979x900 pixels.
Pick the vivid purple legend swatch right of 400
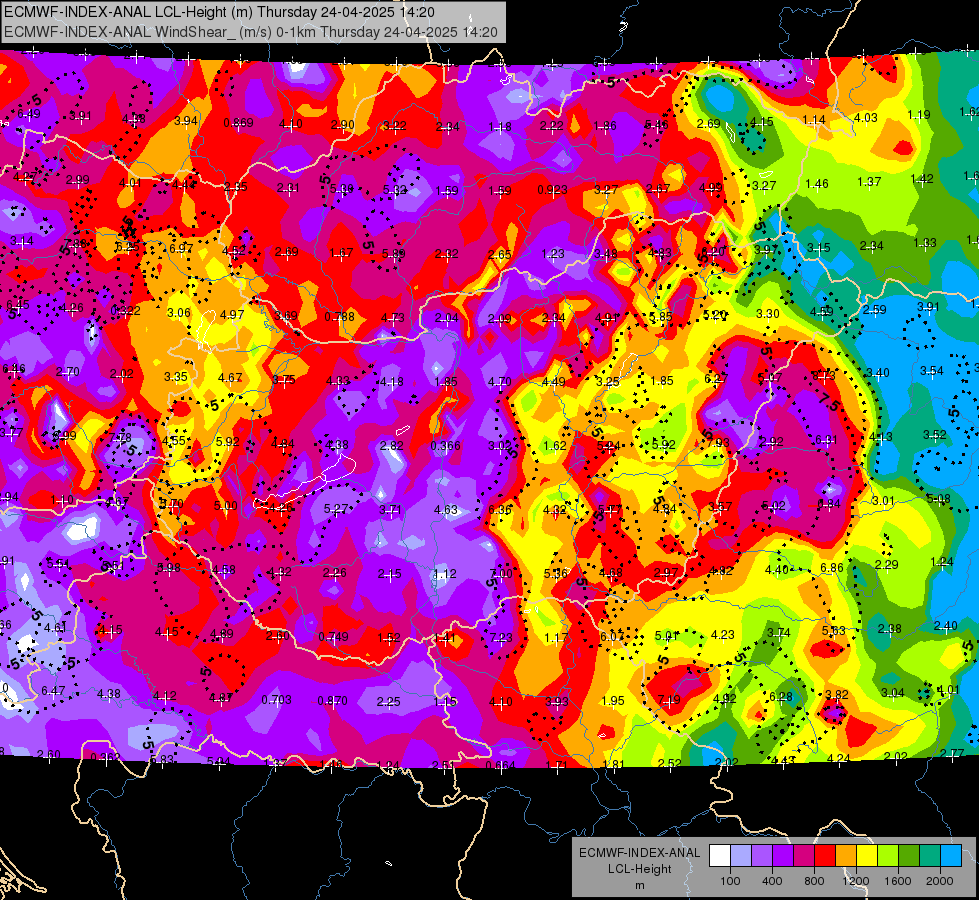[783, 855]
